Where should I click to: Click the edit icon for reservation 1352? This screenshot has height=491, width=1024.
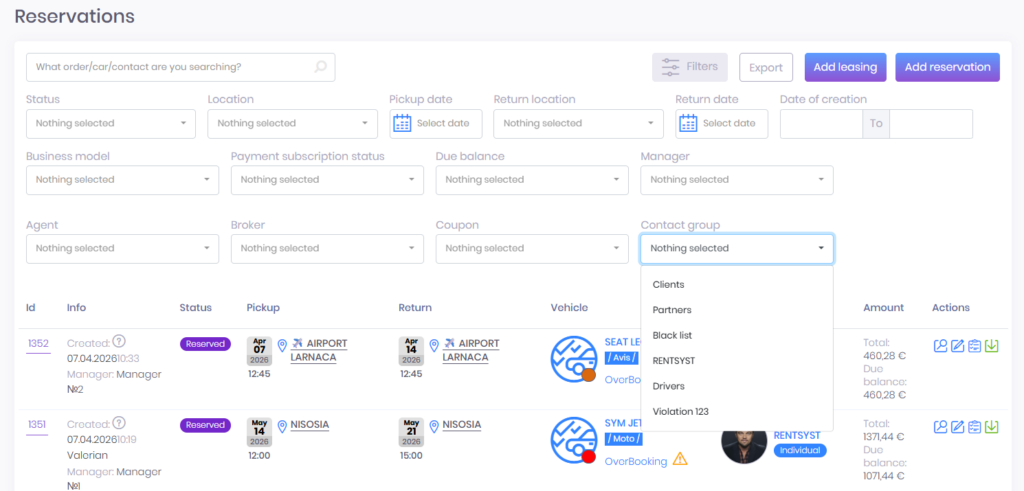coord(957,346)
